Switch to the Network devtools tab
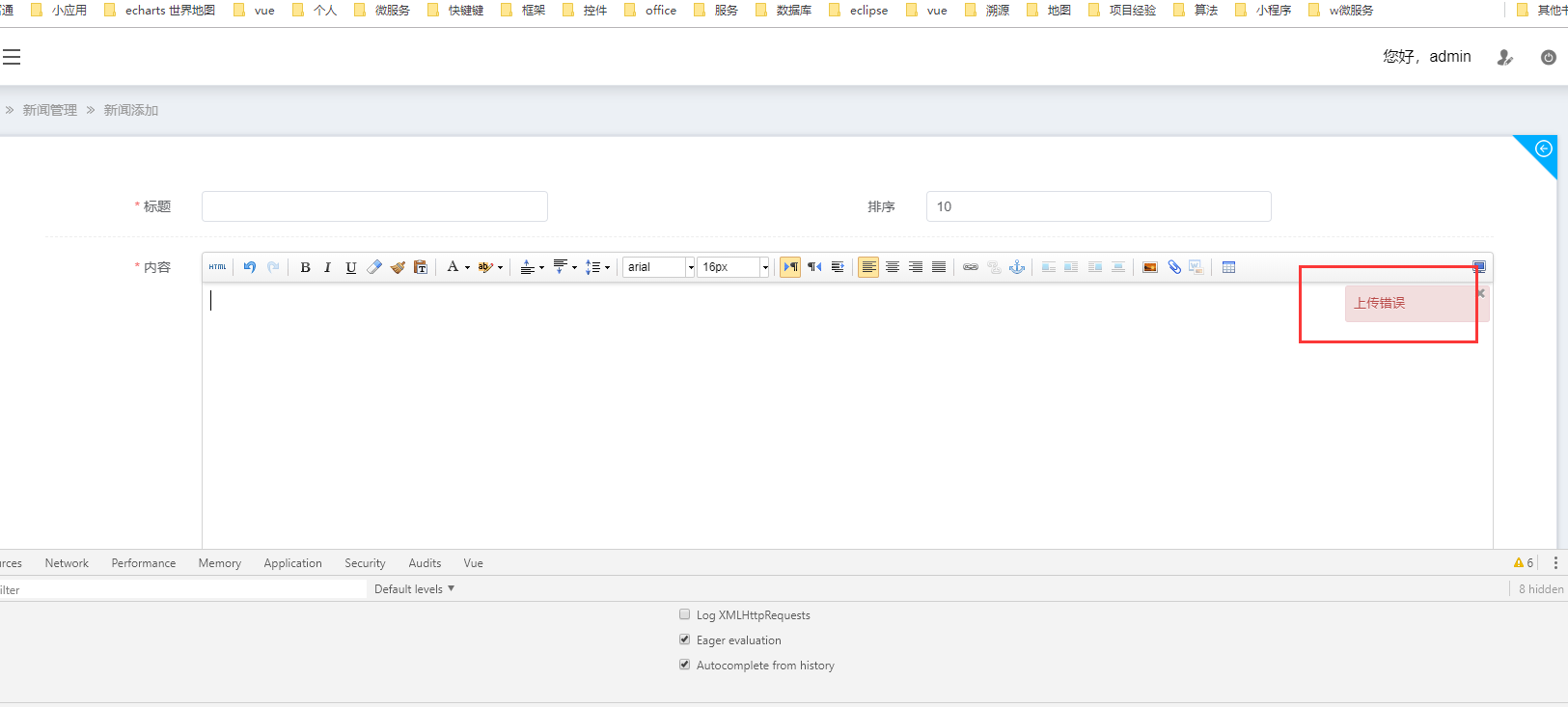The width and height of the screenshot is (1568, 707). click(x=67, y=563)
